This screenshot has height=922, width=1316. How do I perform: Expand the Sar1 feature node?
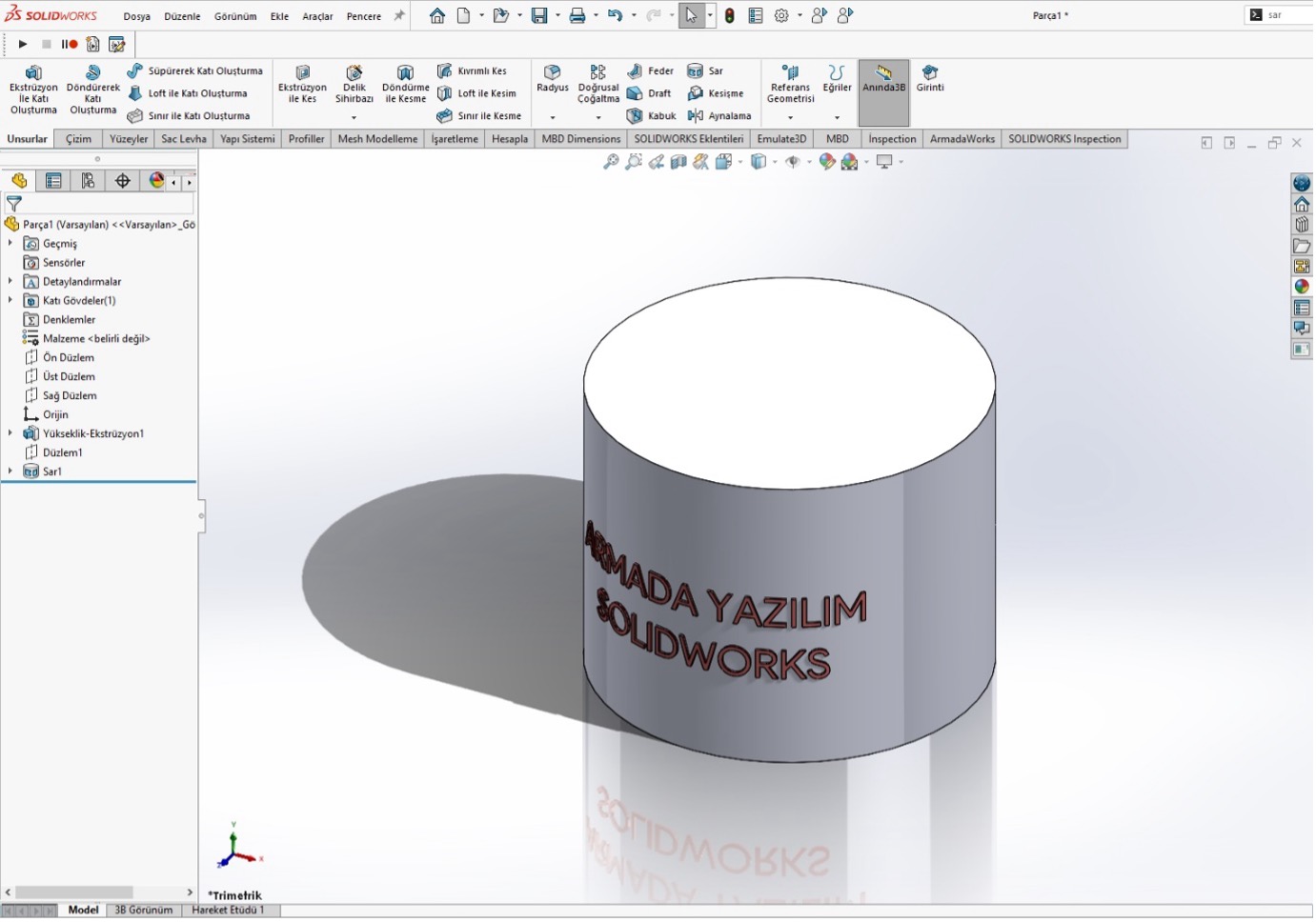tap(10, 471)
